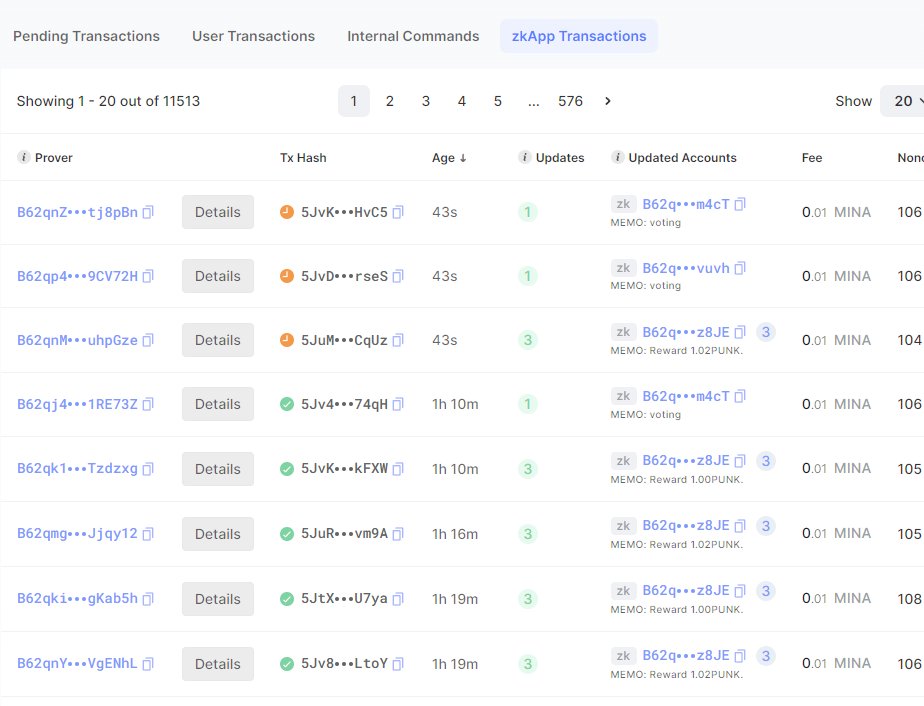
Task: Copy tx hash 5JvK•••kFXW
Action: 398,469
